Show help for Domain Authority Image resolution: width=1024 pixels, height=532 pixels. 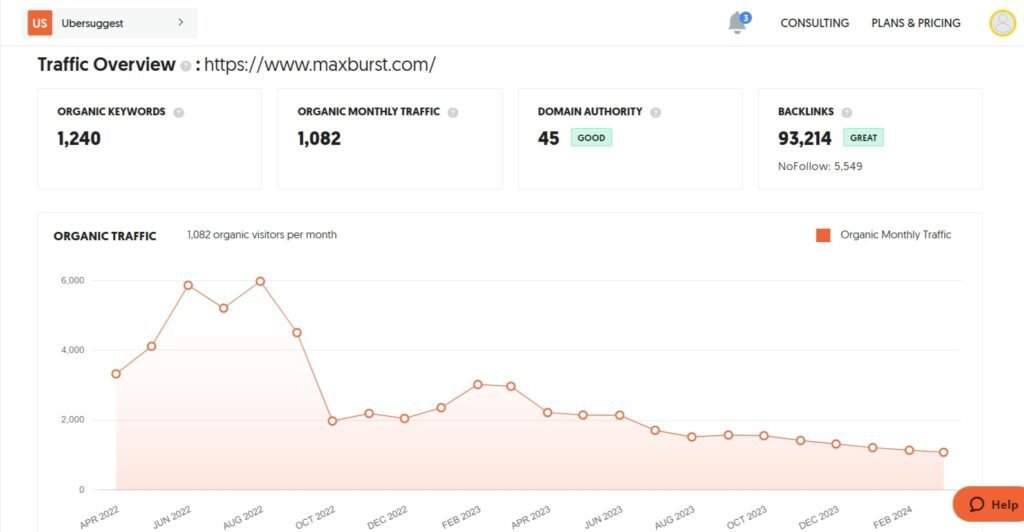[x=656, y=112]
